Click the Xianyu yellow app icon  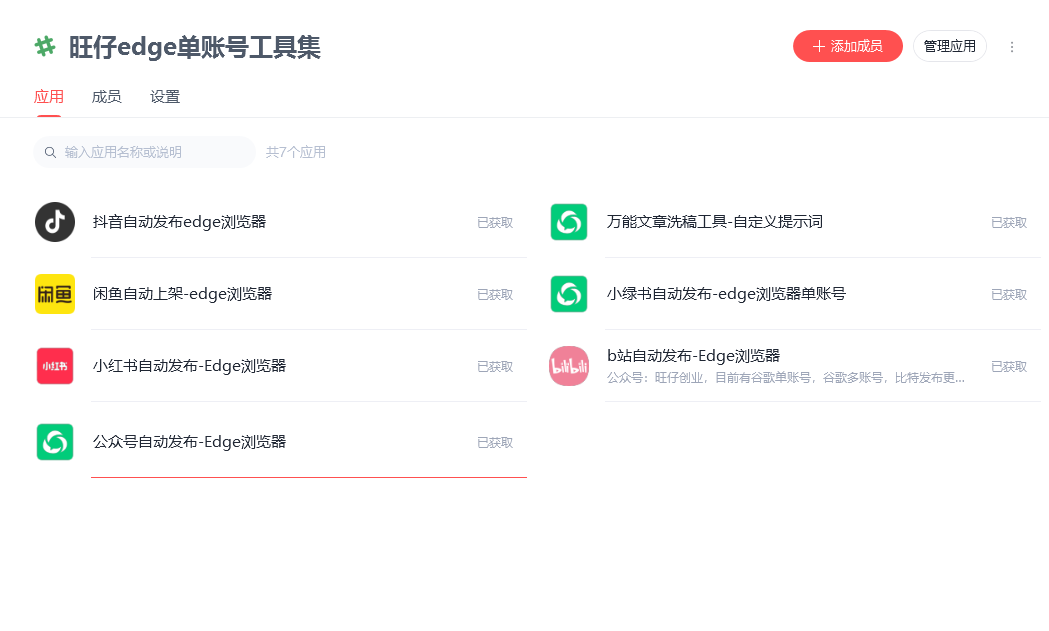pyautogui.click(x=55, y=294)
